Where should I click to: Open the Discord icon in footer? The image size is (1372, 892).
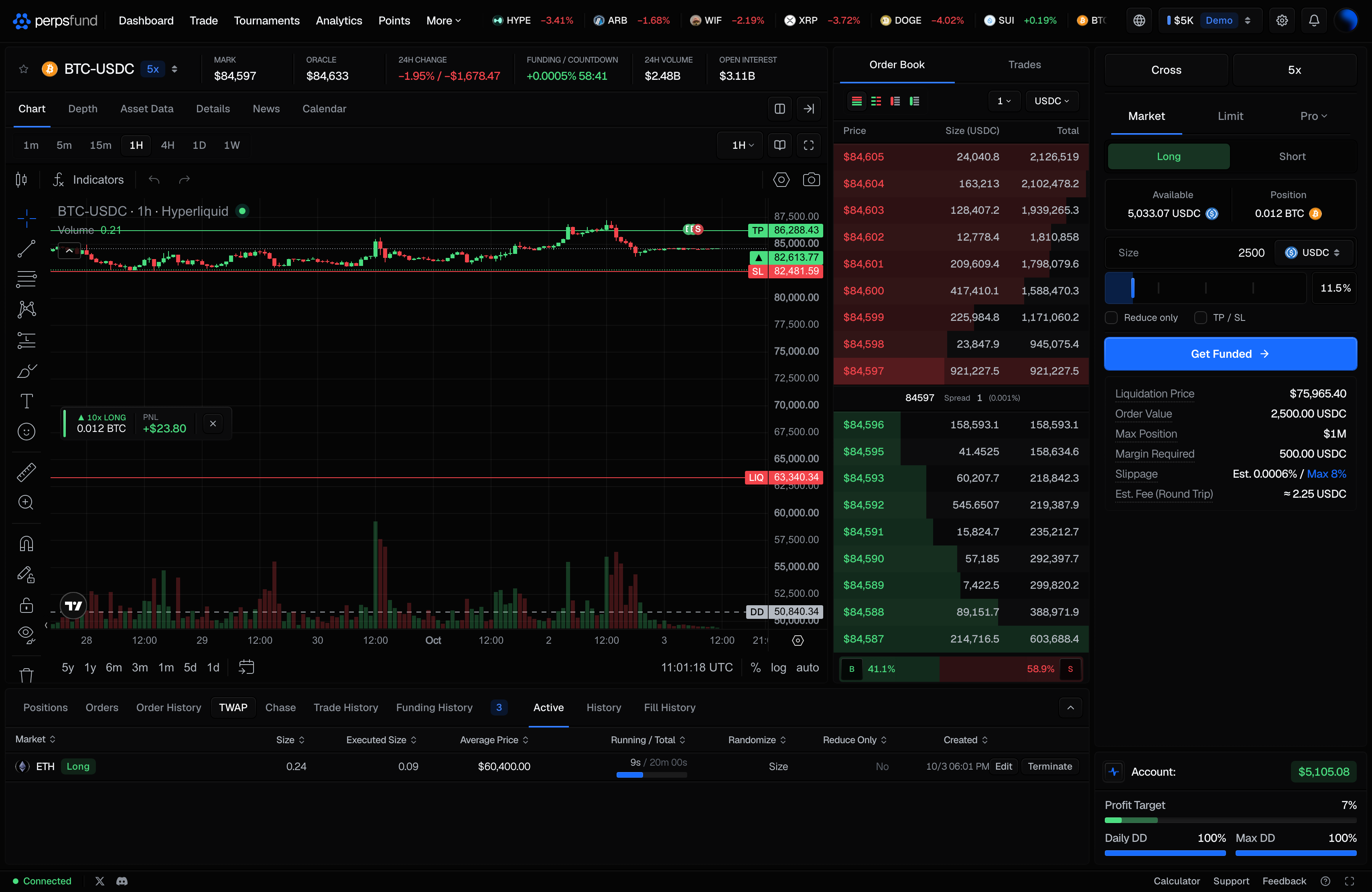click(122, 881)
